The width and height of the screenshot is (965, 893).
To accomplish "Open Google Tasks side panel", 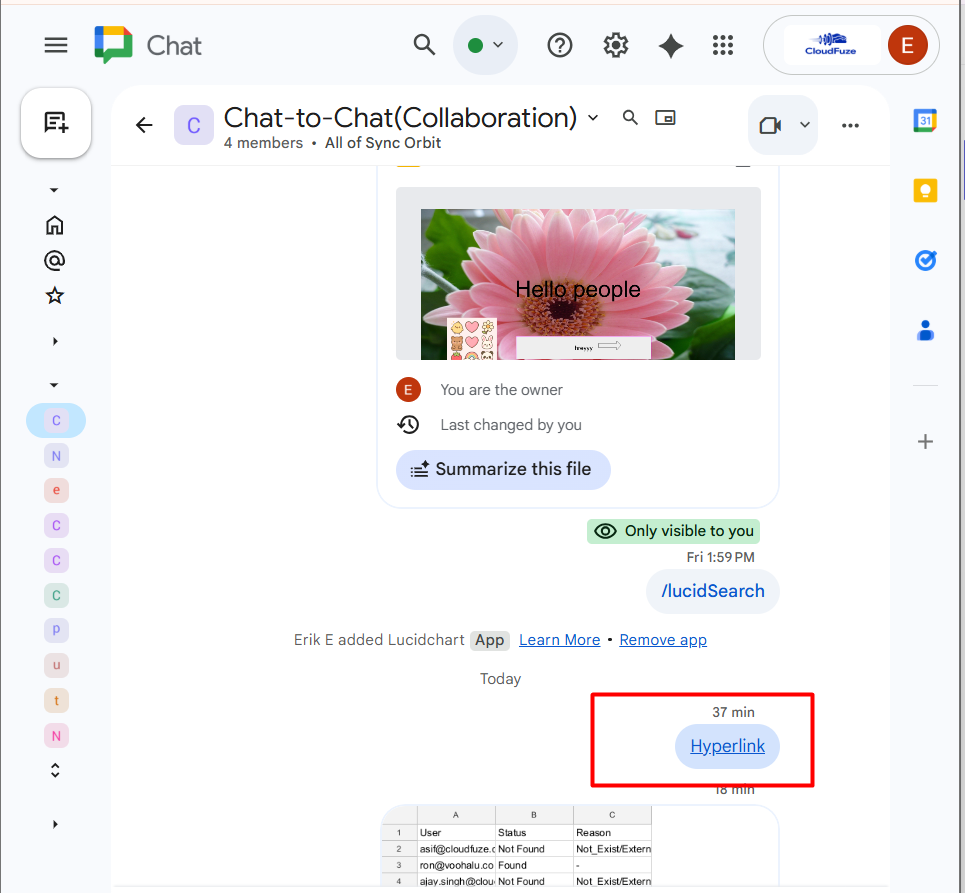I will click(x=925, y=260).
